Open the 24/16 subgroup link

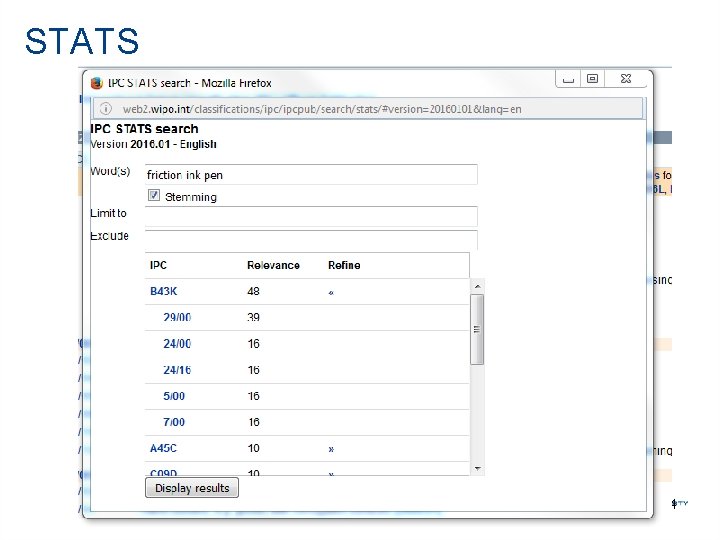tap(177, 370)
